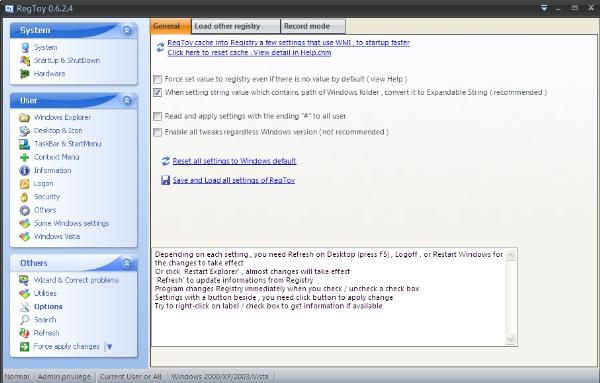Collapse the System panel
The image size is (600, 383).
pos(127,30)
